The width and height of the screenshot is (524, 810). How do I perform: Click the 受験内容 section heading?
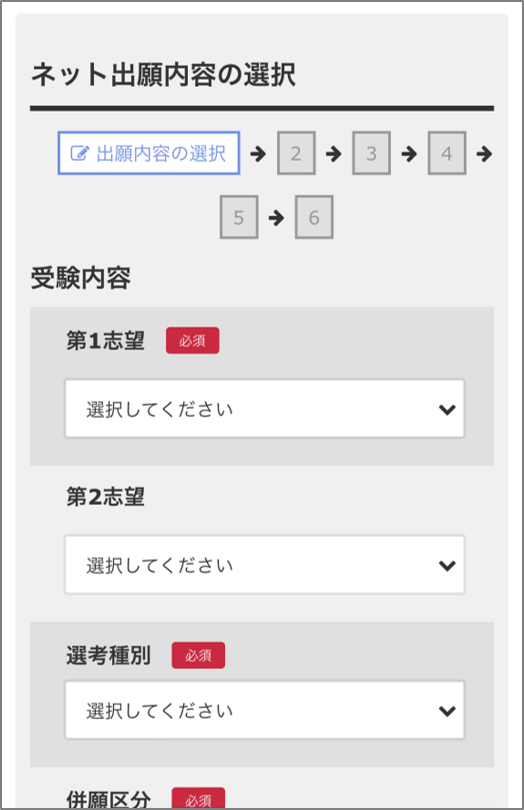[x=81, y=278]
